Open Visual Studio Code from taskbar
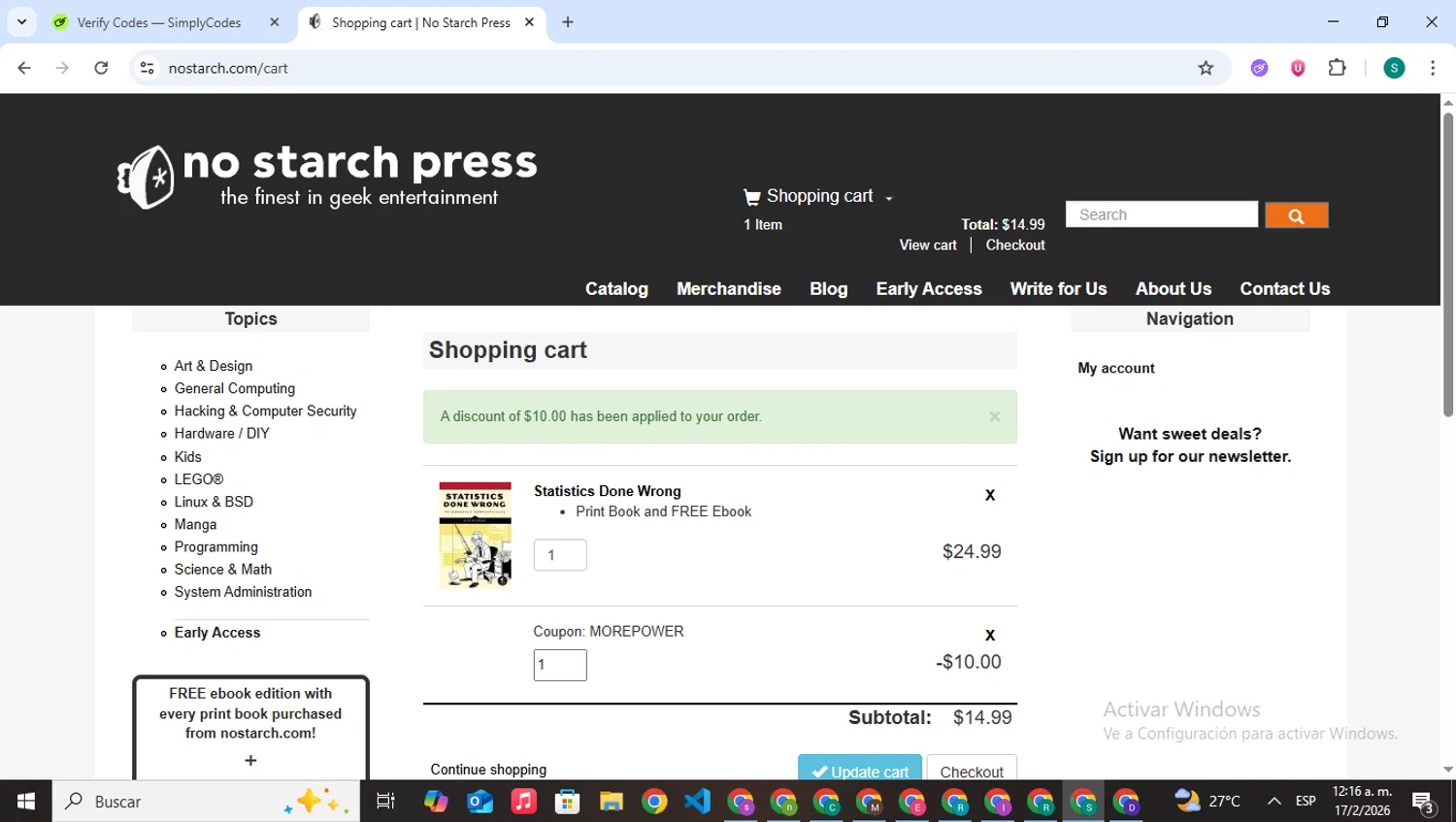Image resolution: width=1456 pixels, height=822 pixels. pos(697,802)
